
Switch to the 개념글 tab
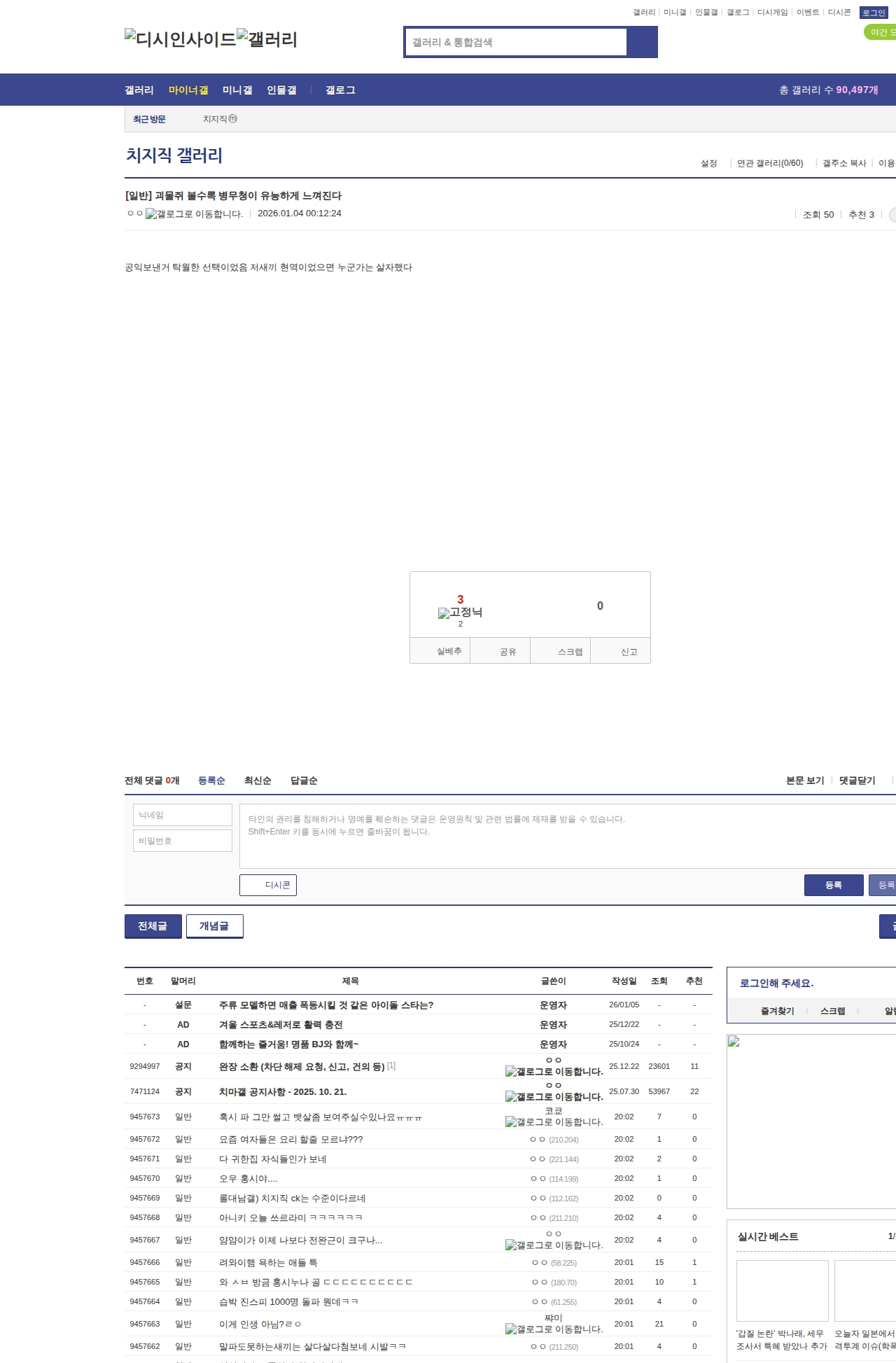pyautogui.click(x=214, y=925)
